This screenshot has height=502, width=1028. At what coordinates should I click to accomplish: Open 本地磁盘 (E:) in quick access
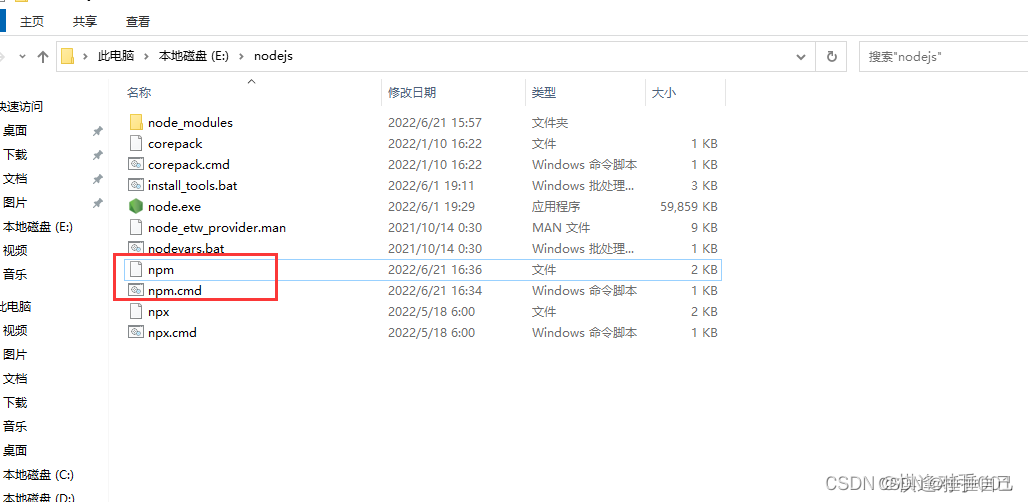38,227
